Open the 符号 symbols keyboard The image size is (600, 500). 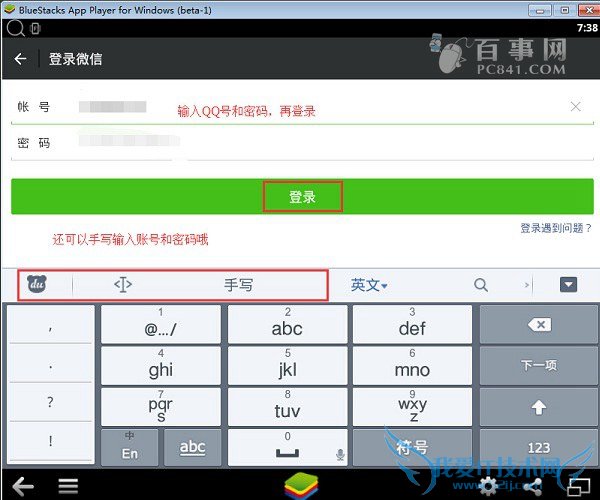[412, 447]
